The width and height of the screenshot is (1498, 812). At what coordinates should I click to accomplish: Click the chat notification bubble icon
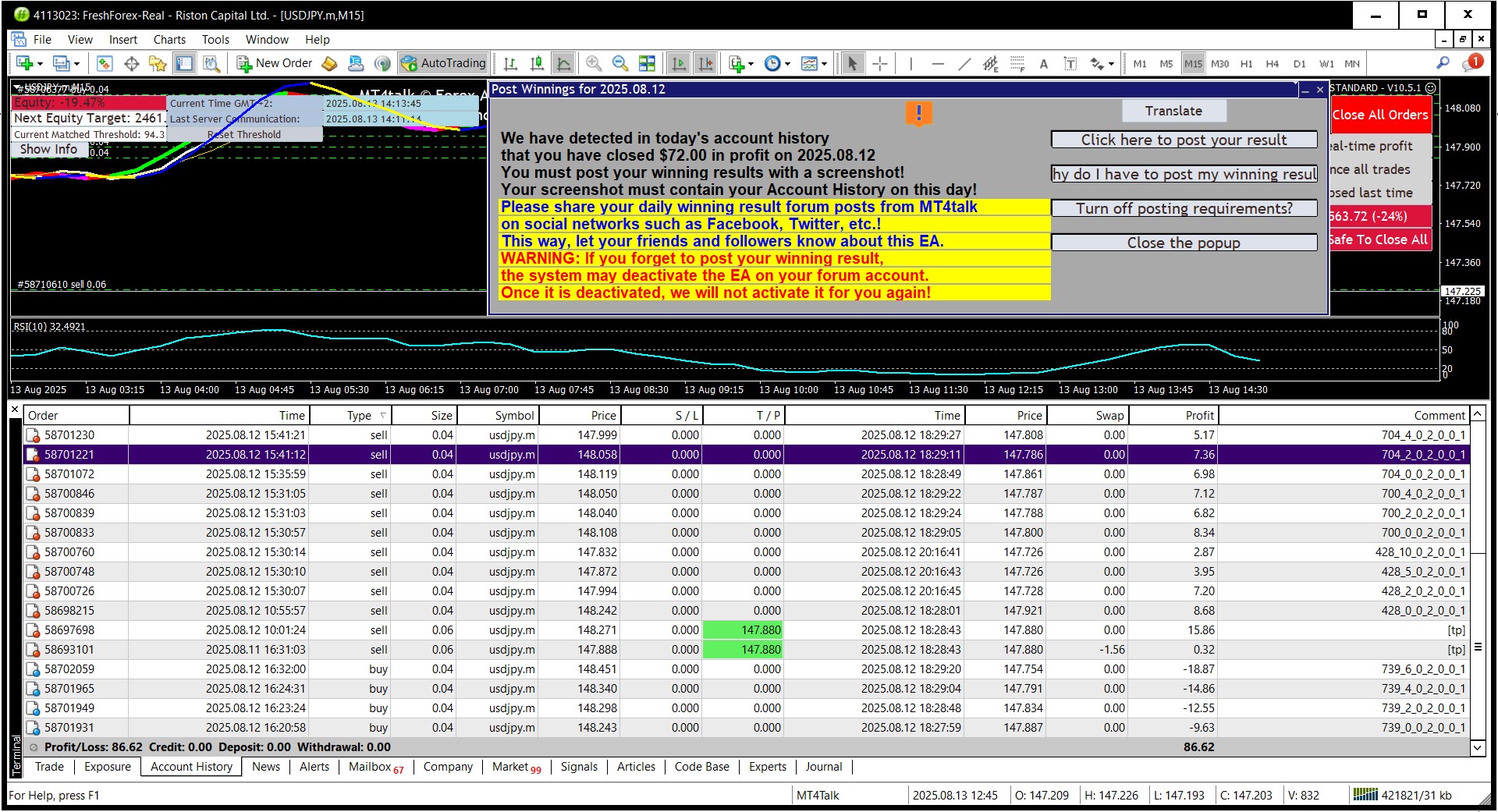coord(1471,63)
